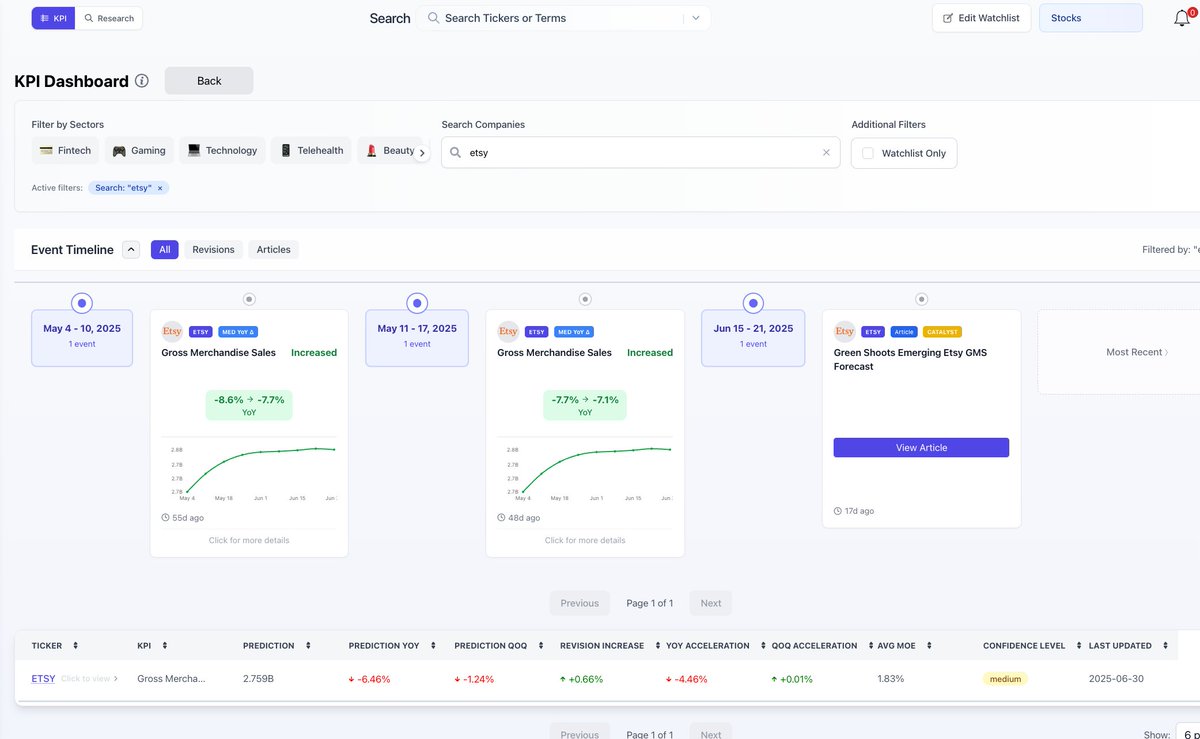Filter by the Fintech sector
Viewport: 1200px width, 739px height.
click(65, 151)
